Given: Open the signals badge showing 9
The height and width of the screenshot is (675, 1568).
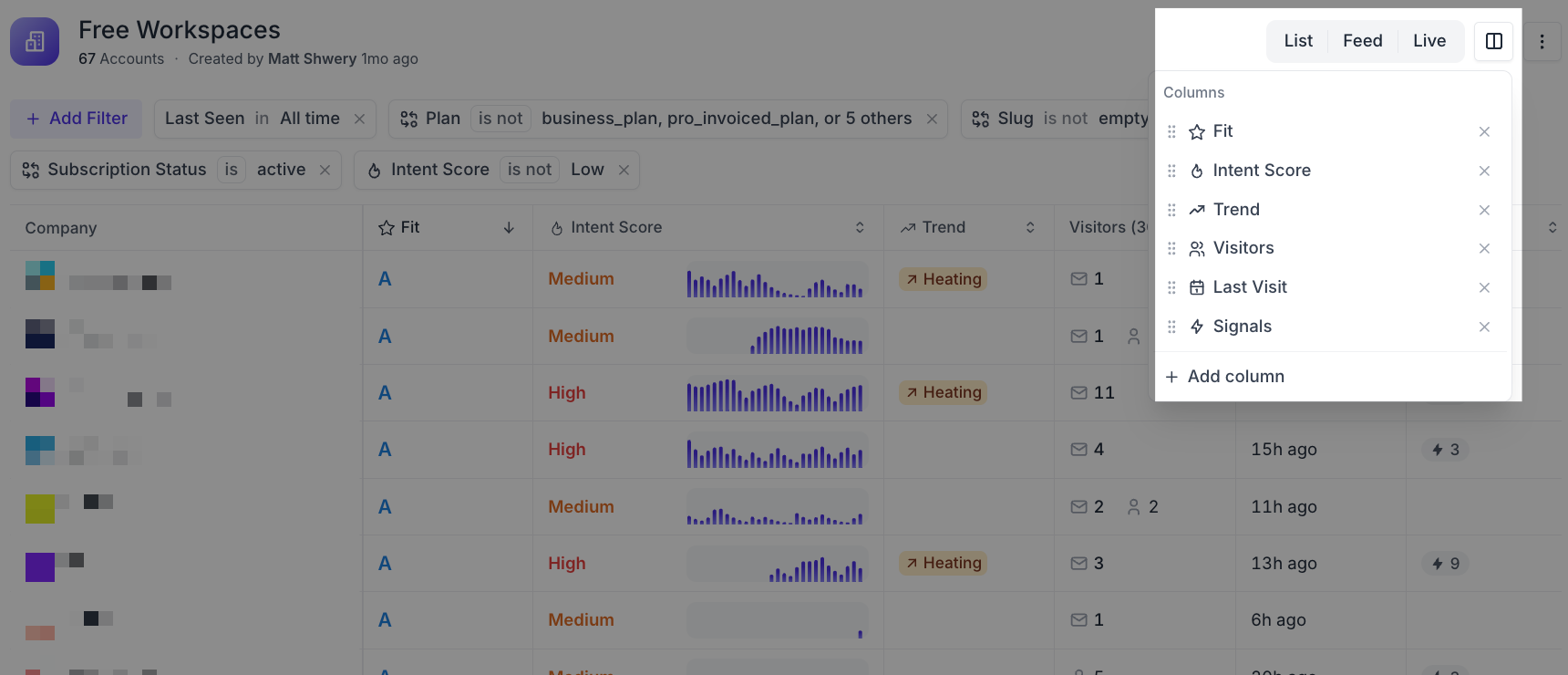Looking at the screenshot, I should 1446,564.
